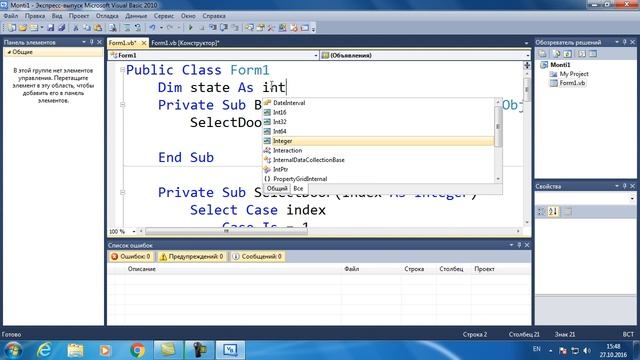Screen dimensions: 640x360
Task: Click the Paste icon in toolbar
Action: (98, 28)
